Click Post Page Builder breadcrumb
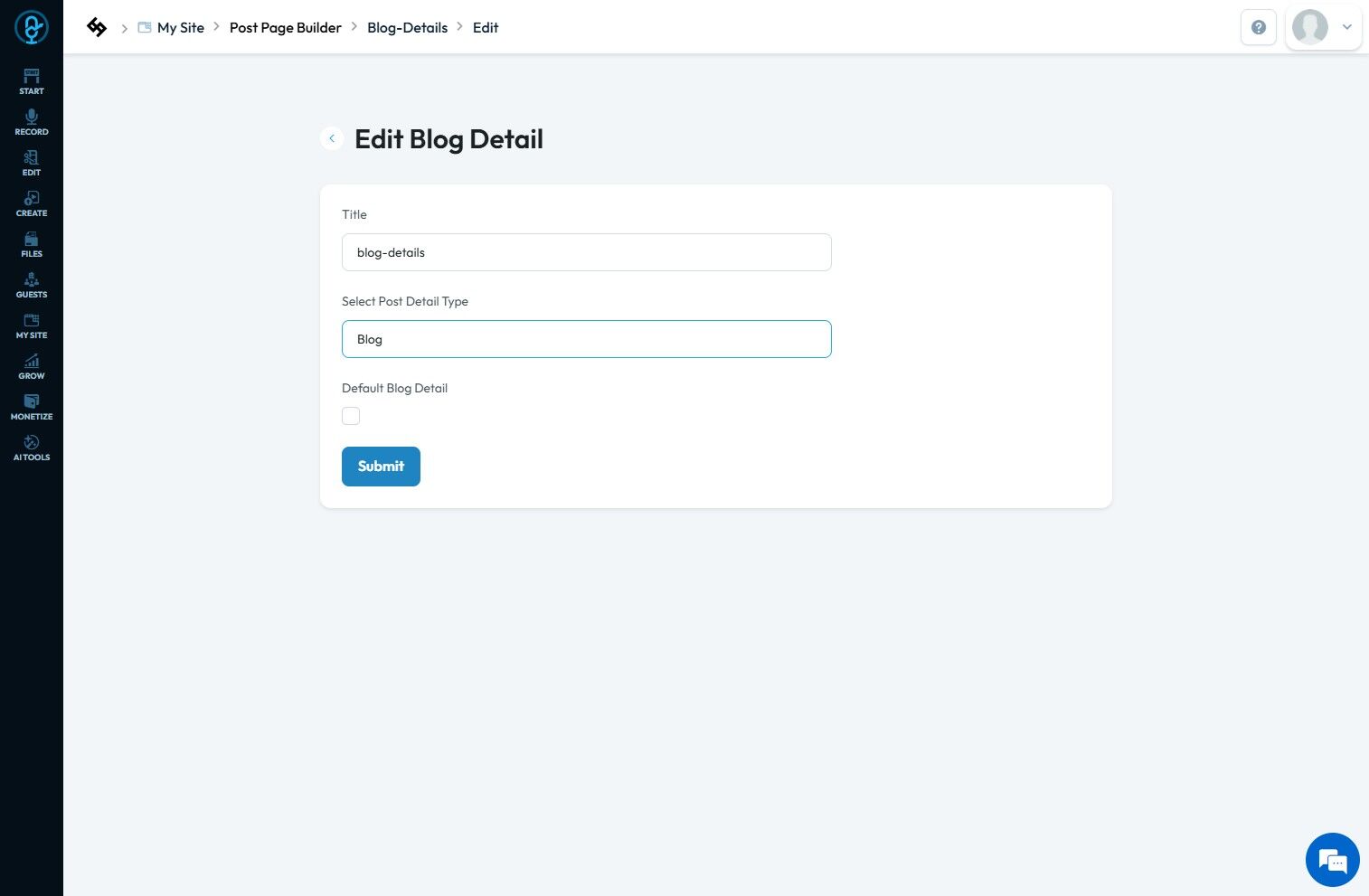This screenshot has height=896, width=1369. pyautogui.click(x=285, y=27)
